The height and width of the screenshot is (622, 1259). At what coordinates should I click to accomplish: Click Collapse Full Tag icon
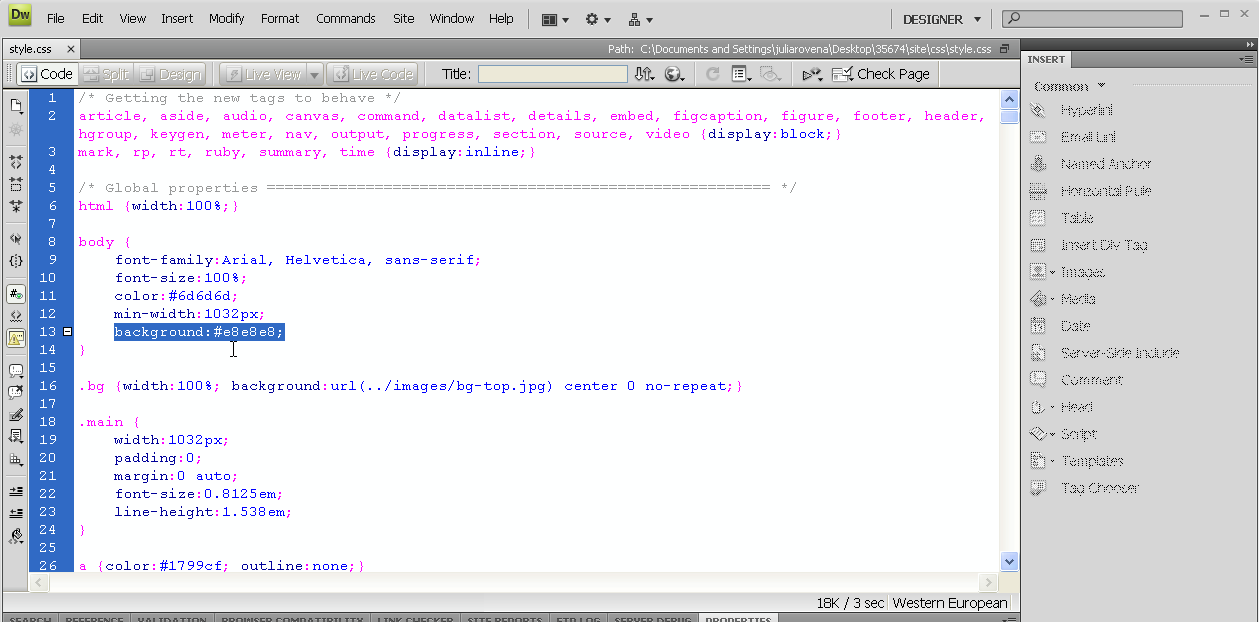coord(16,160)
